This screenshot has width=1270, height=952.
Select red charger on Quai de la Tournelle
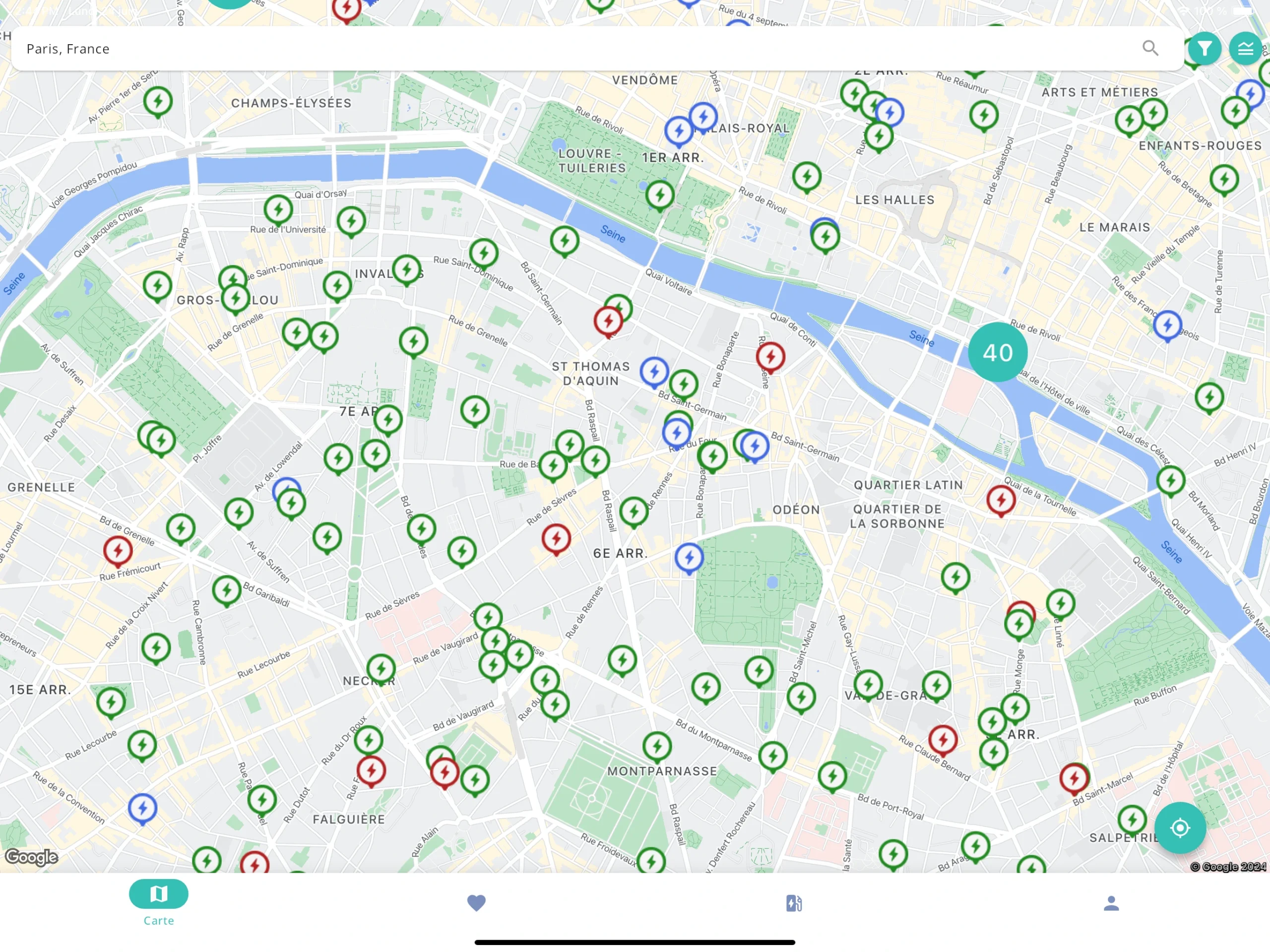[x=1001, y=501]
